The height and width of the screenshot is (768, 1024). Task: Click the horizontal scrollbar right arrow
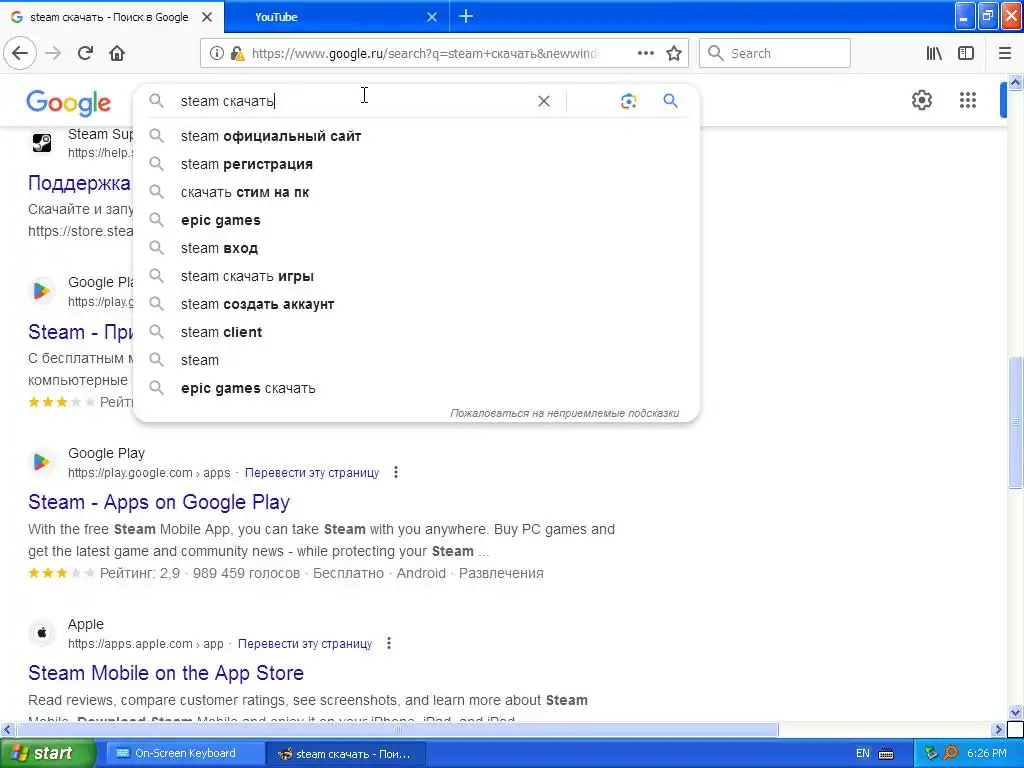pyautogui.click(x=998, y=729)
